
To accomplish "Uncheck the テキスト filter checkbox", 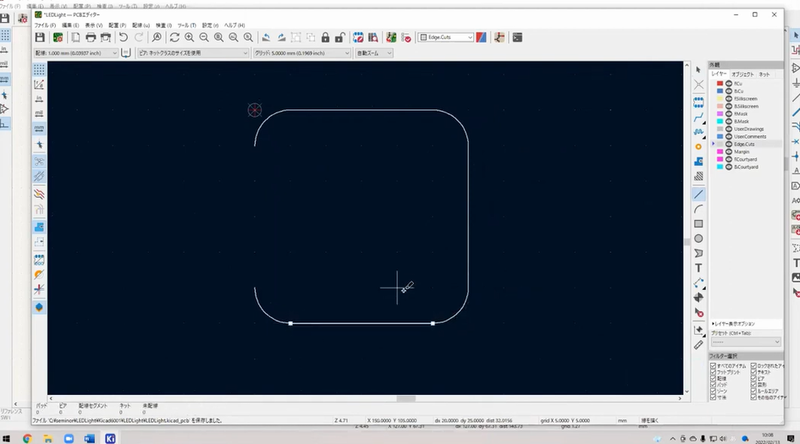I will coord(753,371).
